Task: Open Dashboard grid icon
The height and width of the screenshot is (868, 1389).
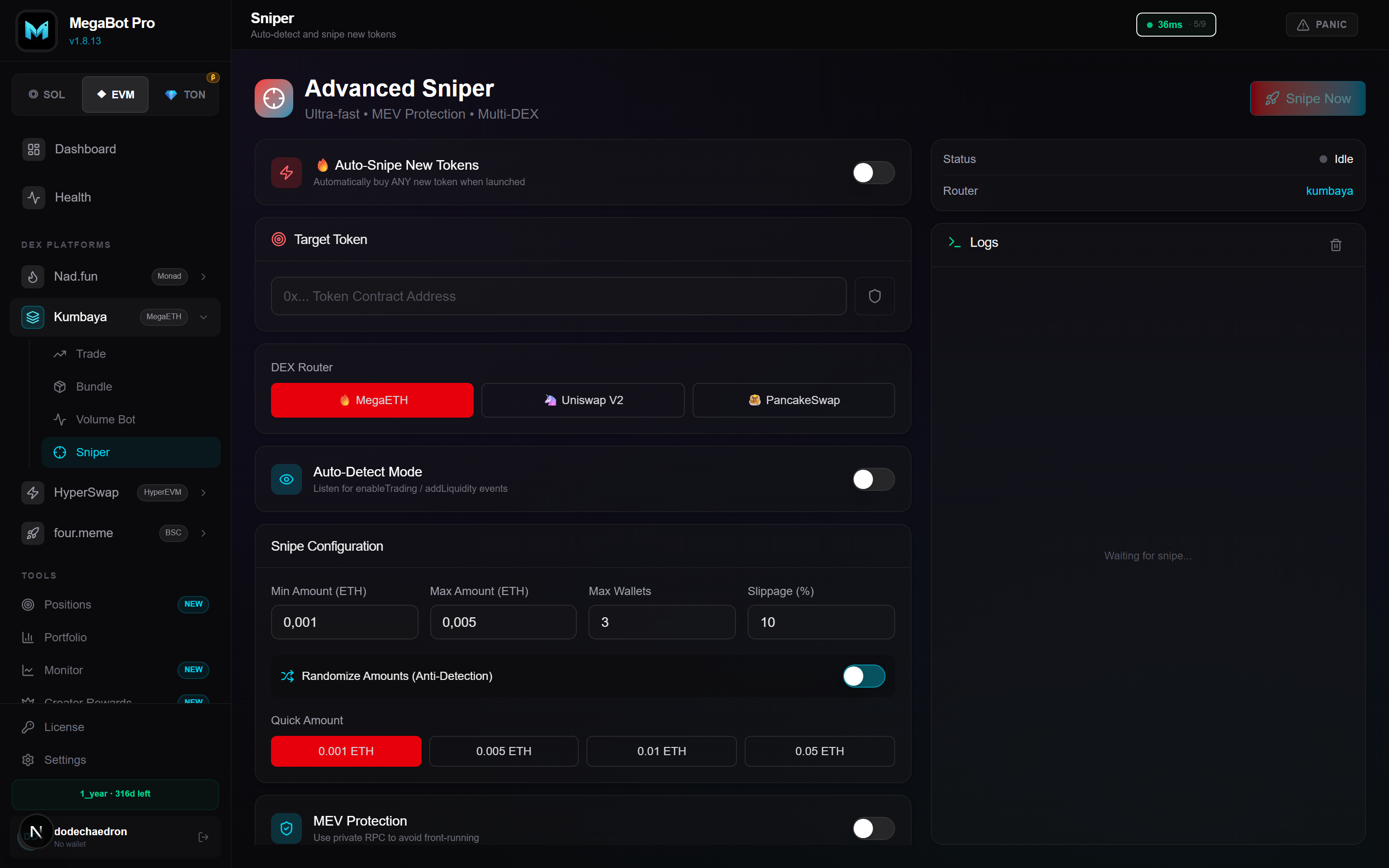Action: tap(34, 149)
